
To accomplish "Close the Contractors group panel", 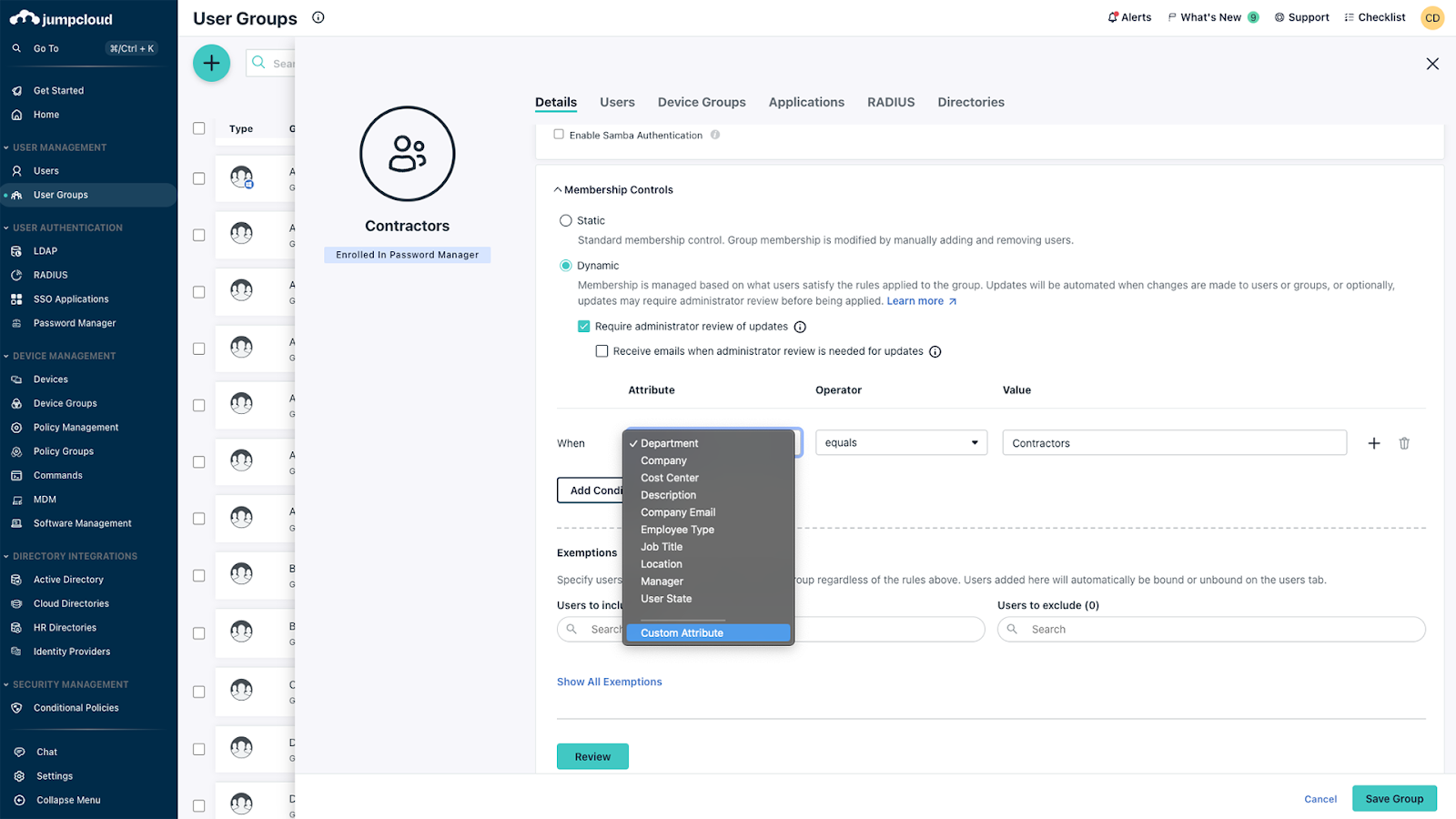I will coord(1432,64).
